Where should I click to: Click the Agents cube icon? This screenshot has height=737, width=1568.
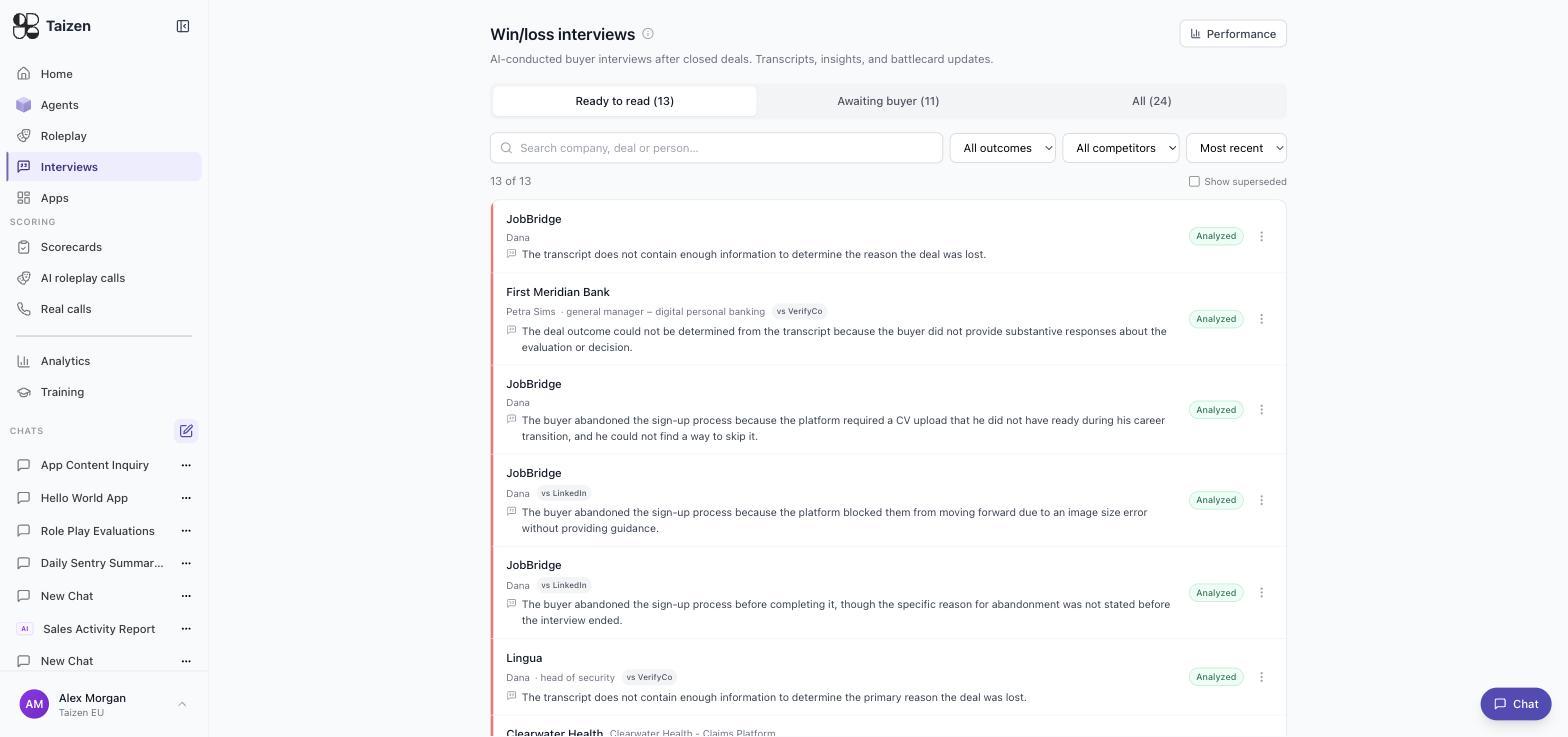point(24,105)
